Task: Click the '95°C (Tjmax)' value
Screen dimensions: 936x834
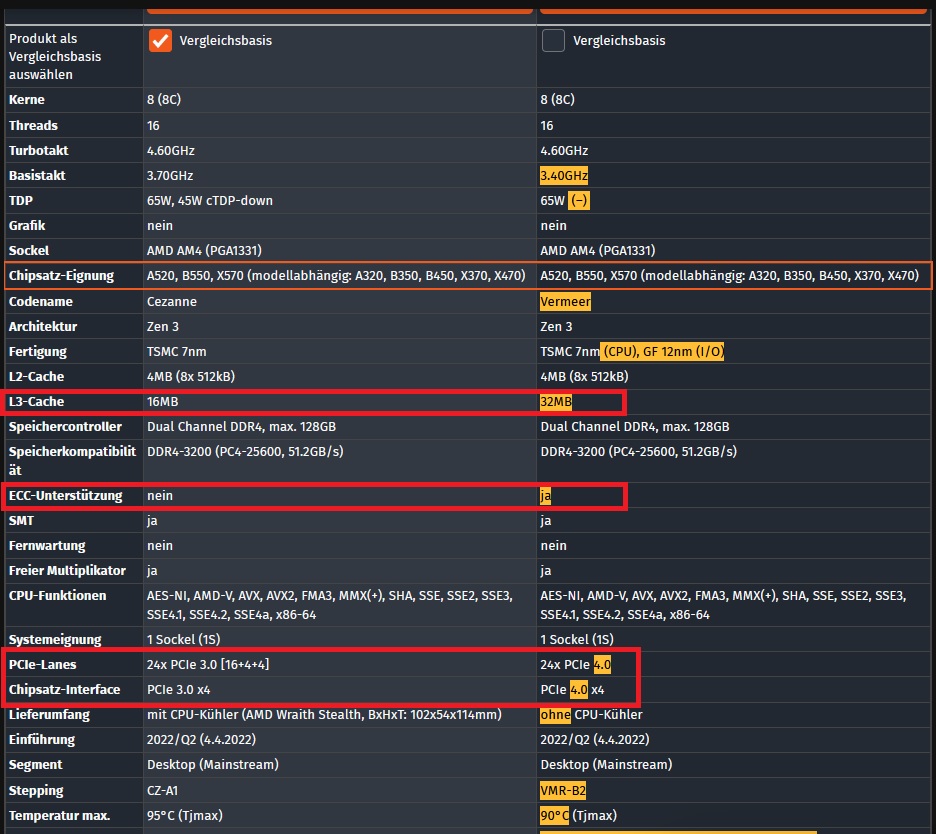Action: 184,815
